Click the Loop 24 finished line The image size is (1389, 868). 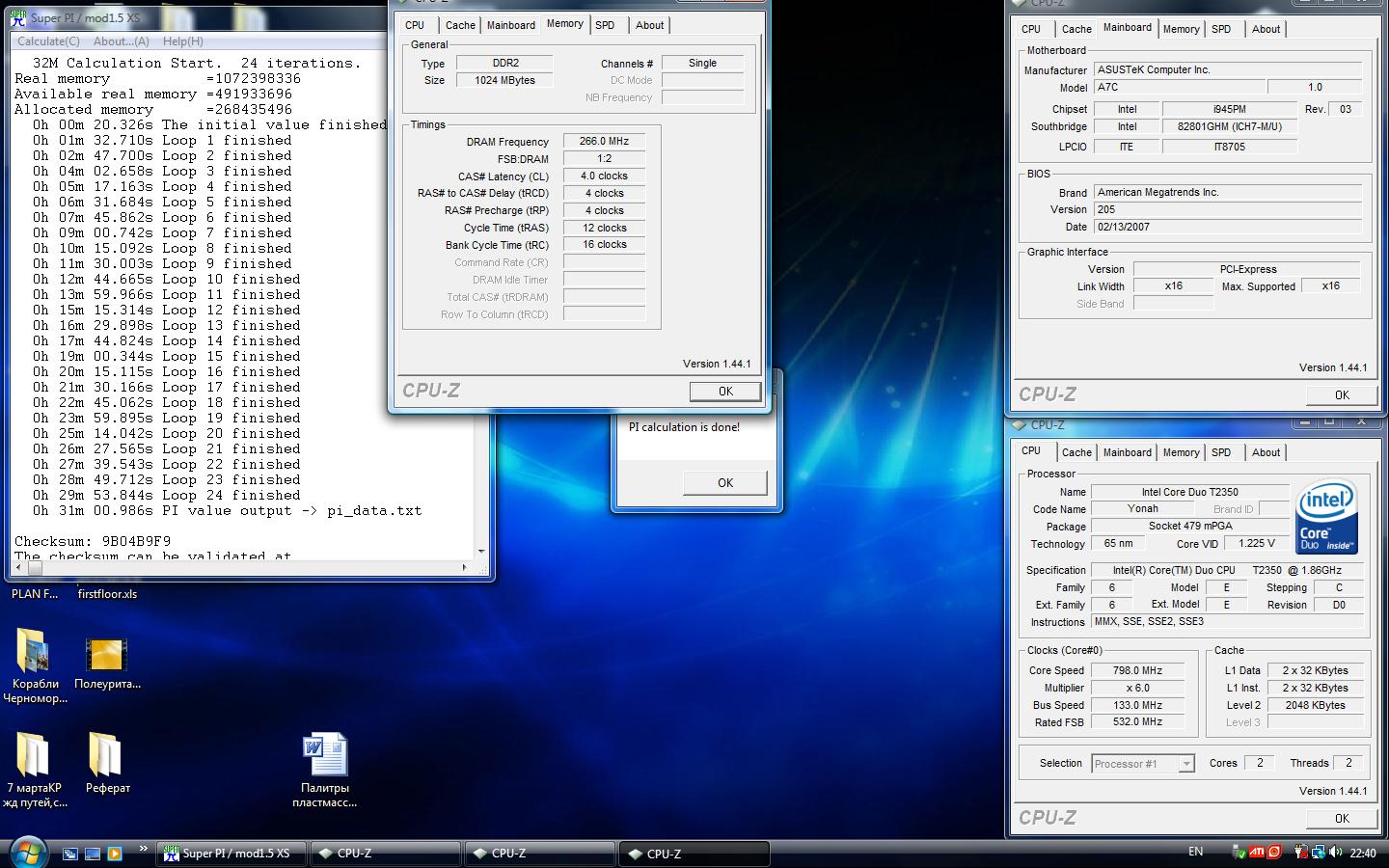(x=167, y=495)
